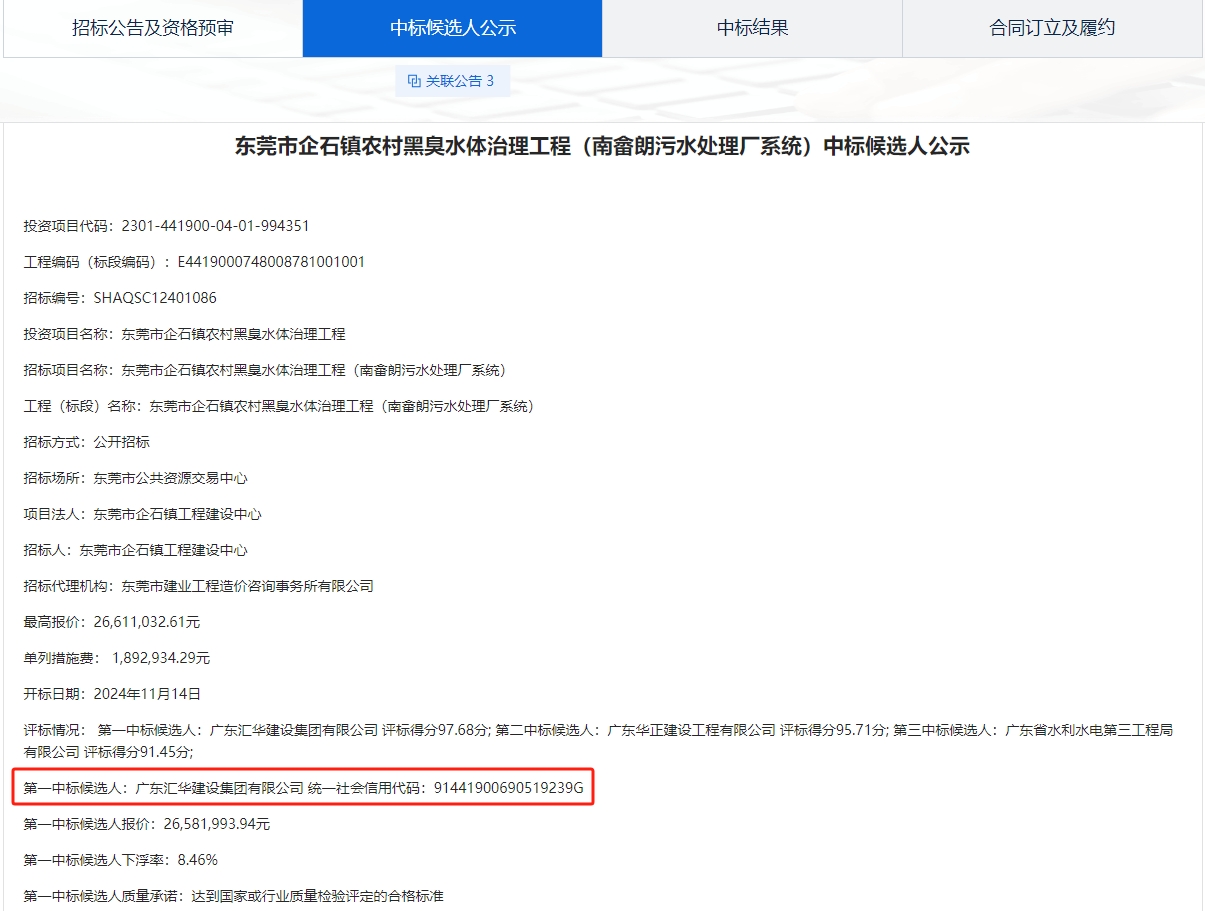Screen dimensions: 1205x911
Task: Click the 第一中标候选人质量承诺 line
Action: tap(233, 896)
